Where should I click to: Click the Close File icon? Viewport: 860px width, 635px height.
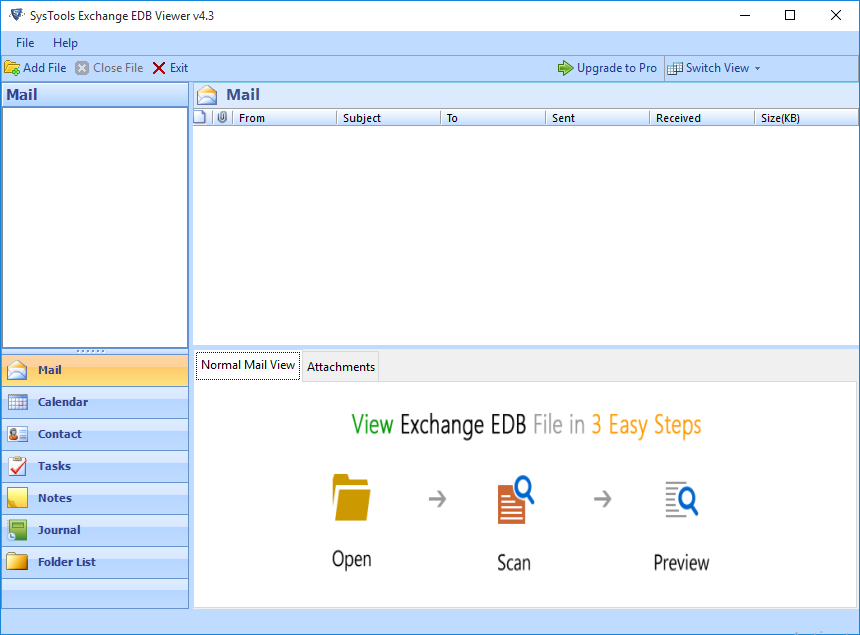point(82,68)
